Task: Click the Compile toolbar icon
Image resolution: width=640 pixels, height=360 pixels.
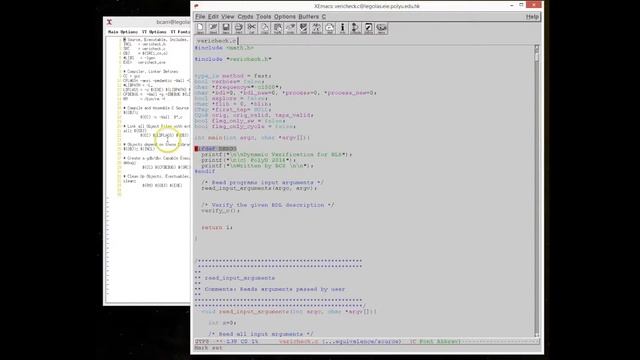Action: click(x=356, y=28)
